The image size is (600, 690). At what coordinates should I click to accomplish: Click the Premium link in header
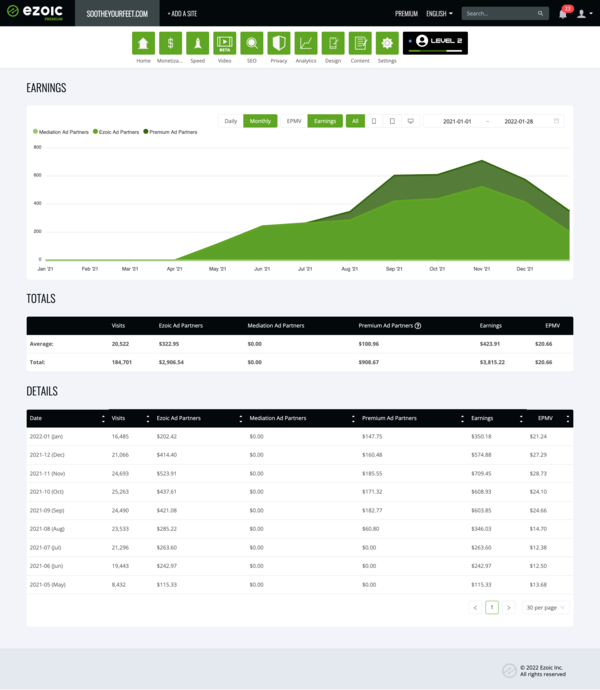tap(406, 14)
